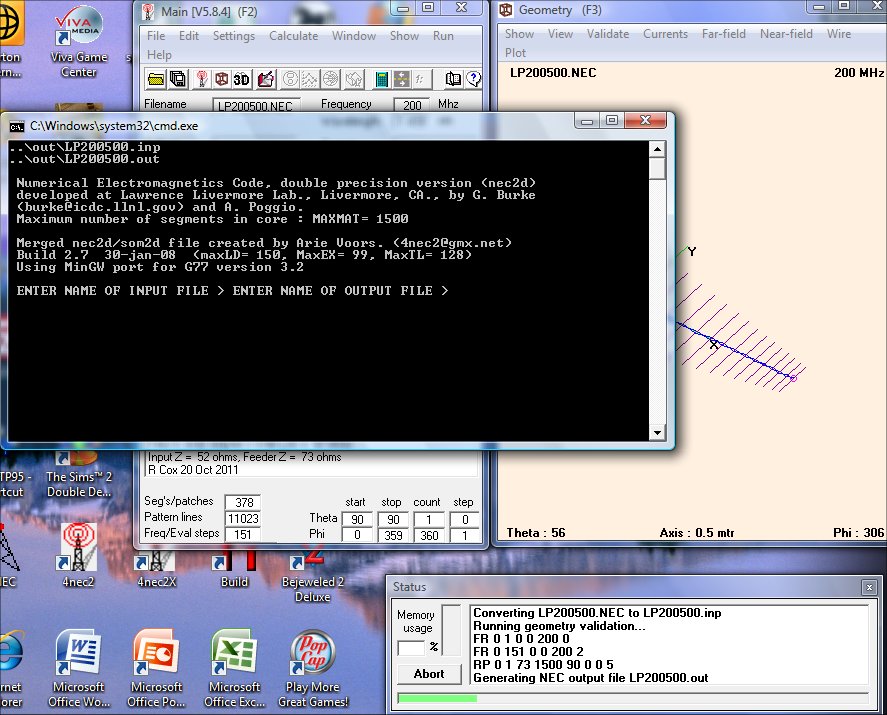Click the green calculator toolbar icon
The width and height of the screenshot is (887, 715).
coord(381,79)
